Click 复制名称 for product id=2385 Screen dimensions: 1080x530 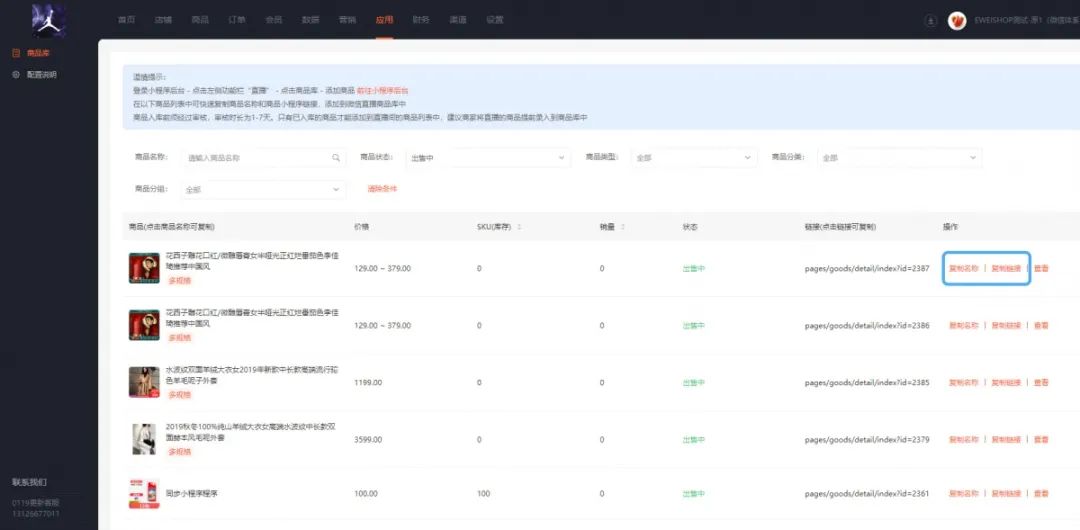[964, 383]
